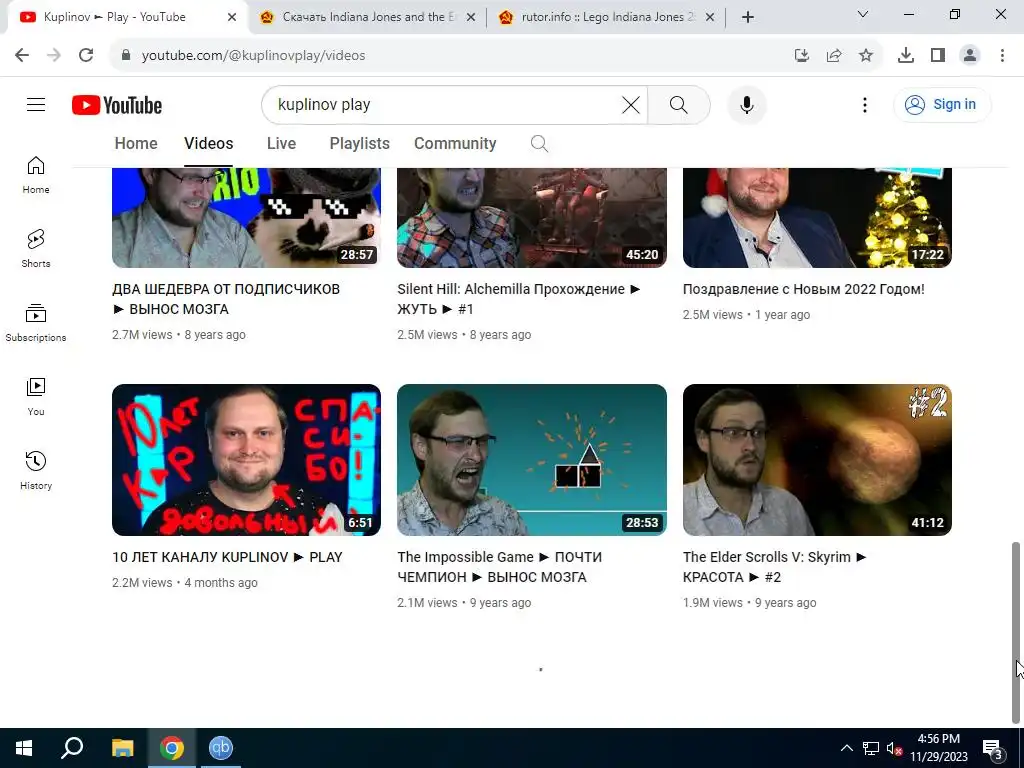Open Windows taskbar search

72,748
